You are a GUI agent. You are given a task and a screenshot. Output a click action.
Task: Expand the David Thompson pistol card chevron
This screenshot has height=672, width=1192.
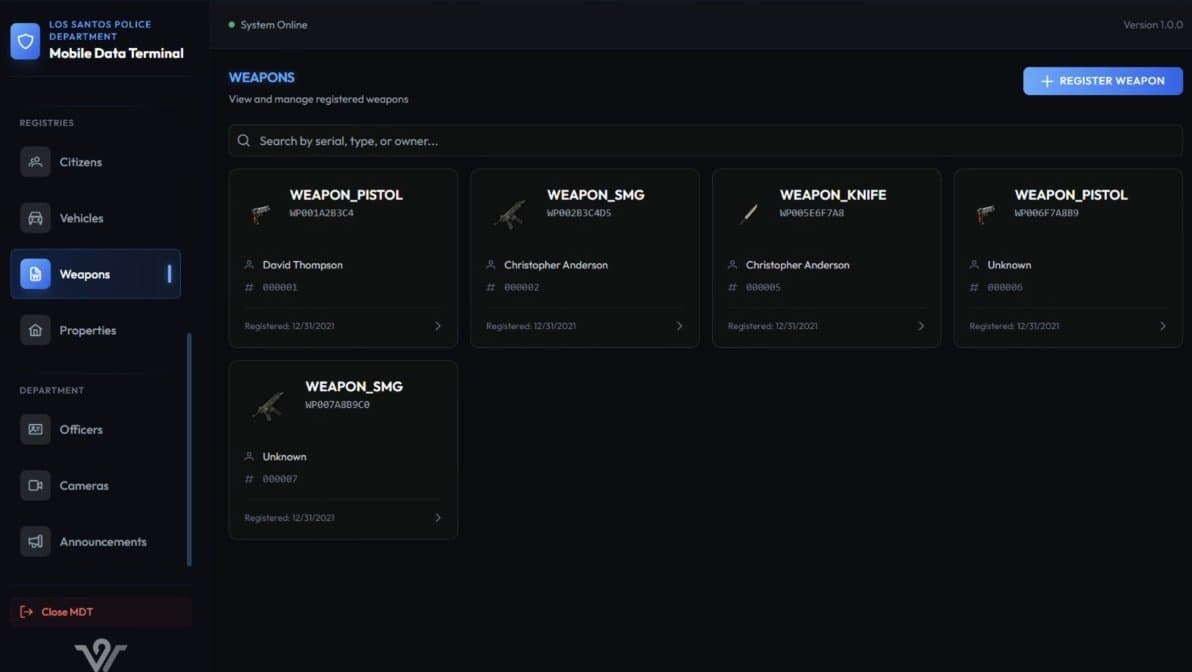coord(438,326)
